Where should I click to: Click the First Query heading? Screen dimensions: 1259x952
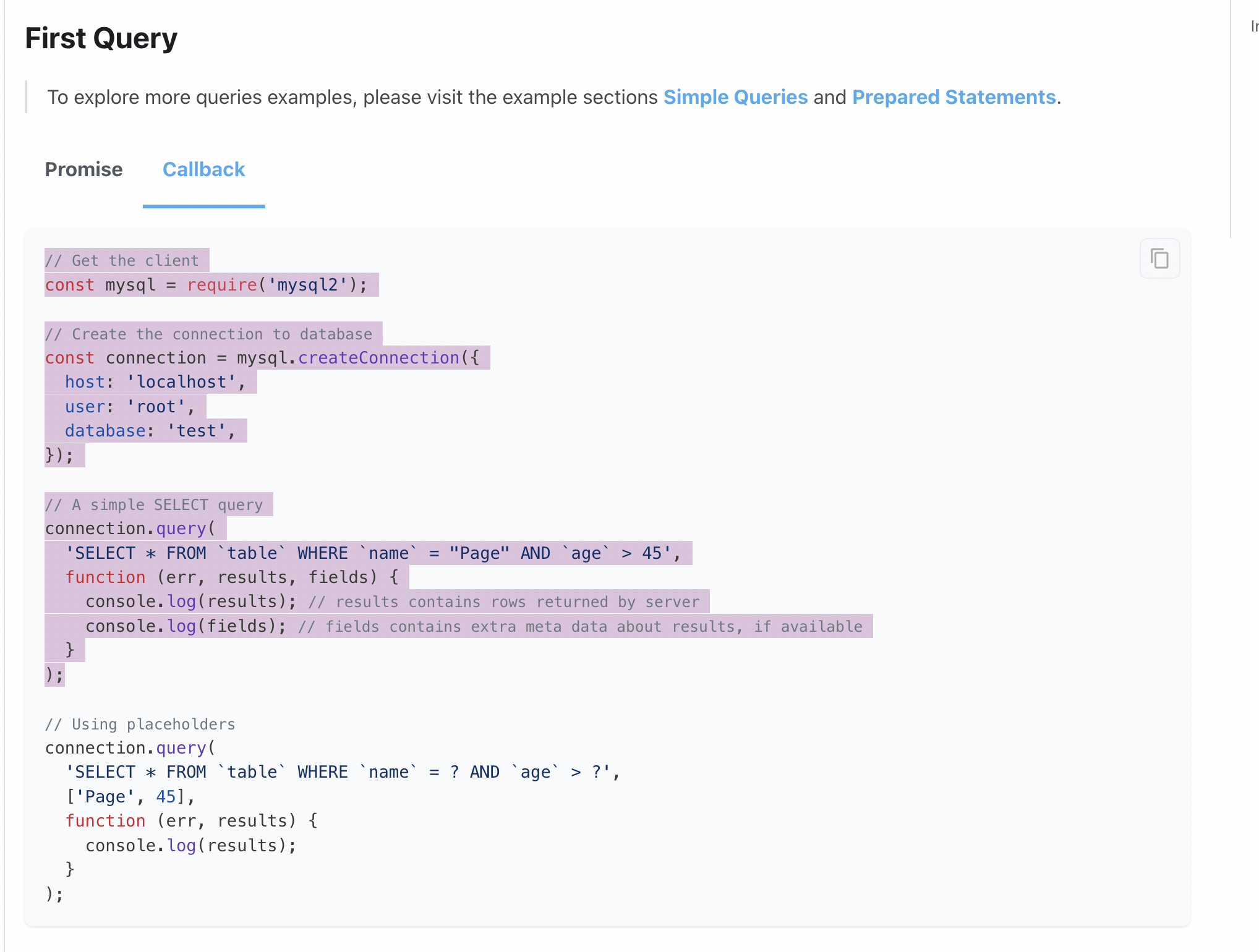[x=101, y=38]
